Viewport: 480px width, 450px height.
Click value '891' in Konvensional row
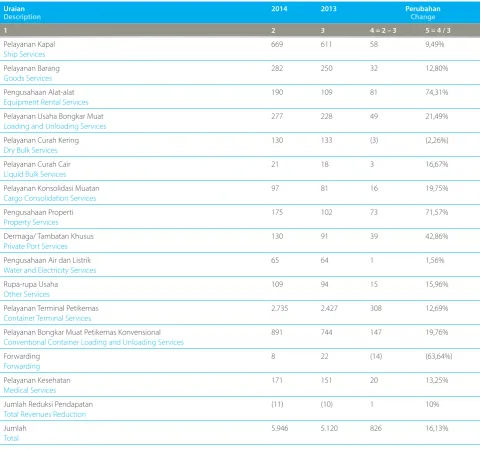click(277, 332)
